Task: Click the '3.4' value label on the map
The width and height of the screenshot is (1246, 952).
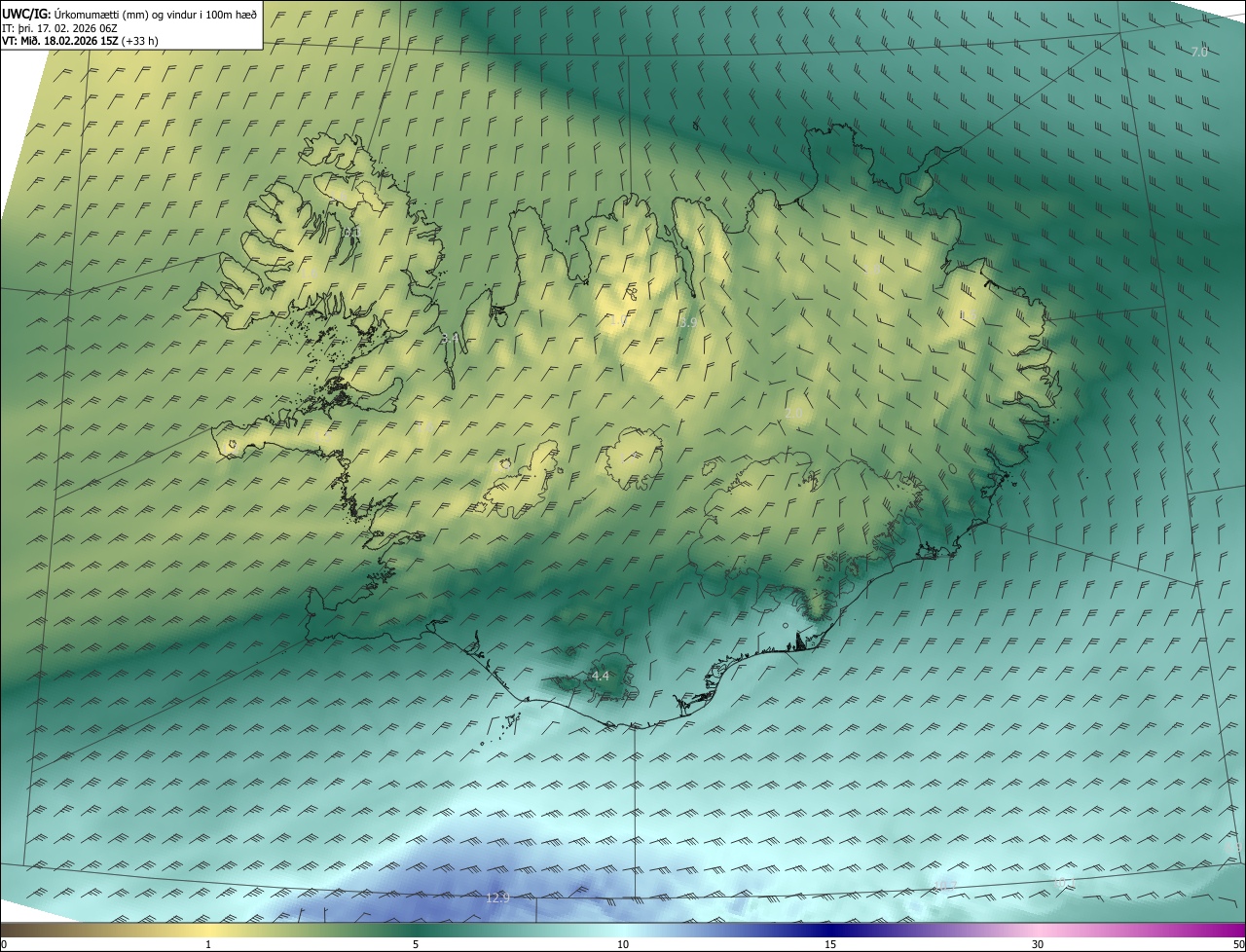Action: [450, 338]
